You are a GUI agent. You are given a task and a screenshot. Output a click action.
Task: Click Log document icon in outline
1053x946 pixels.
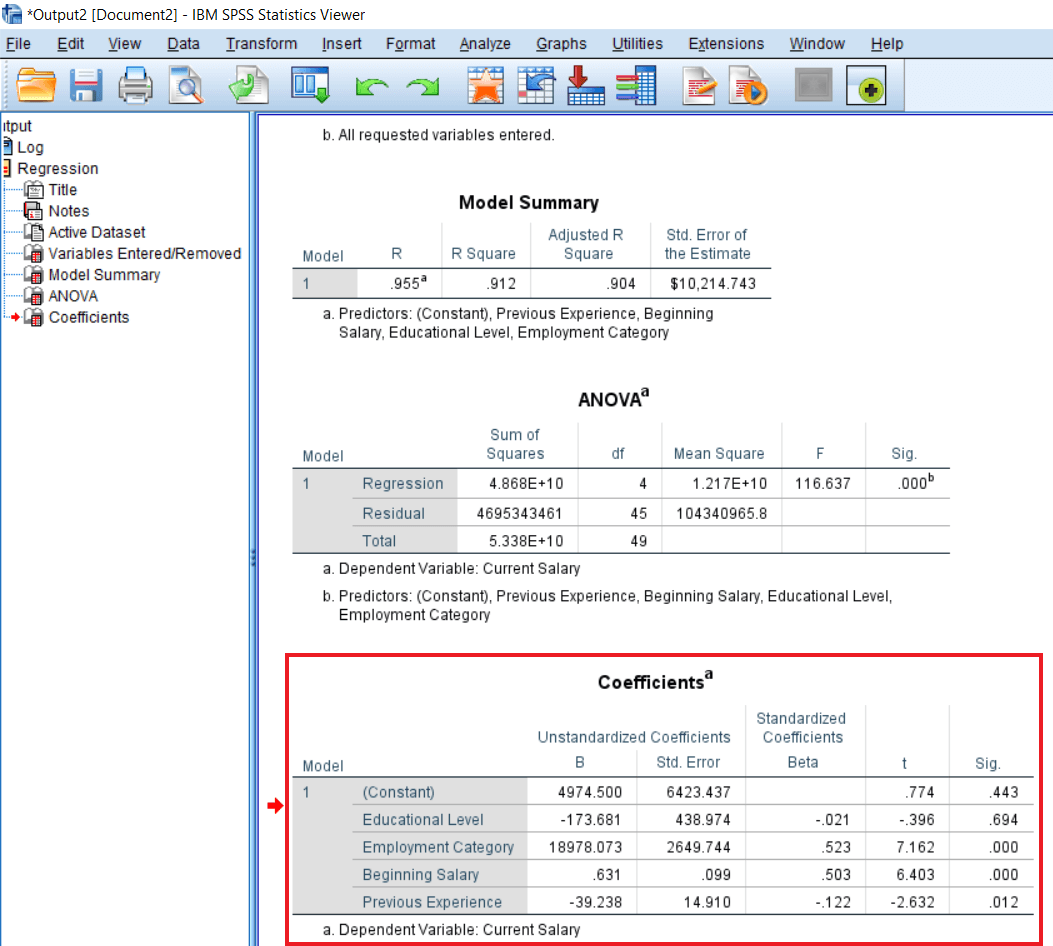point(7,146)
